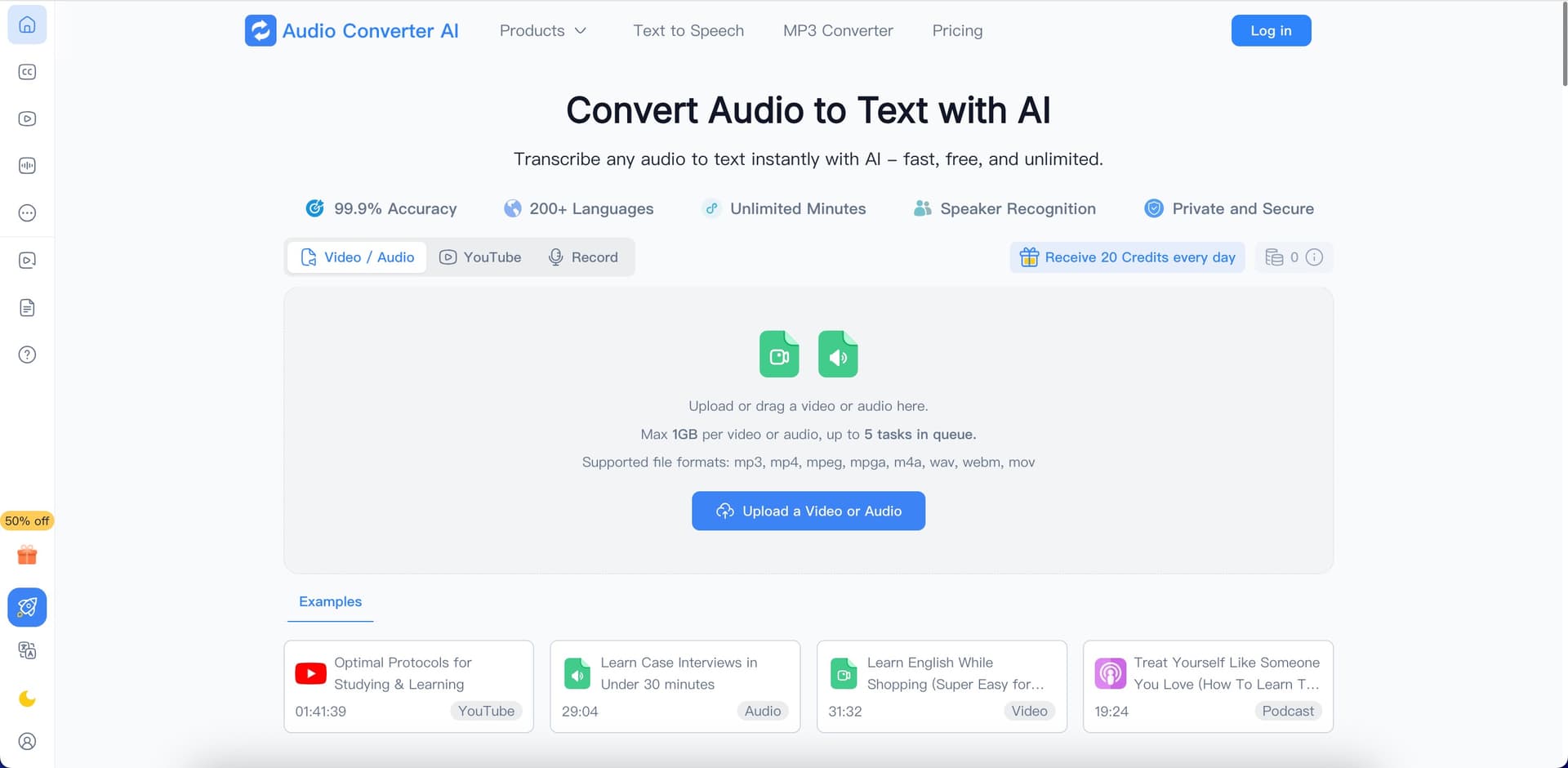Open the help question mark icon
Image resolution: width=1568 pixels, height=768 pixels.
click(x=27, y=355)
